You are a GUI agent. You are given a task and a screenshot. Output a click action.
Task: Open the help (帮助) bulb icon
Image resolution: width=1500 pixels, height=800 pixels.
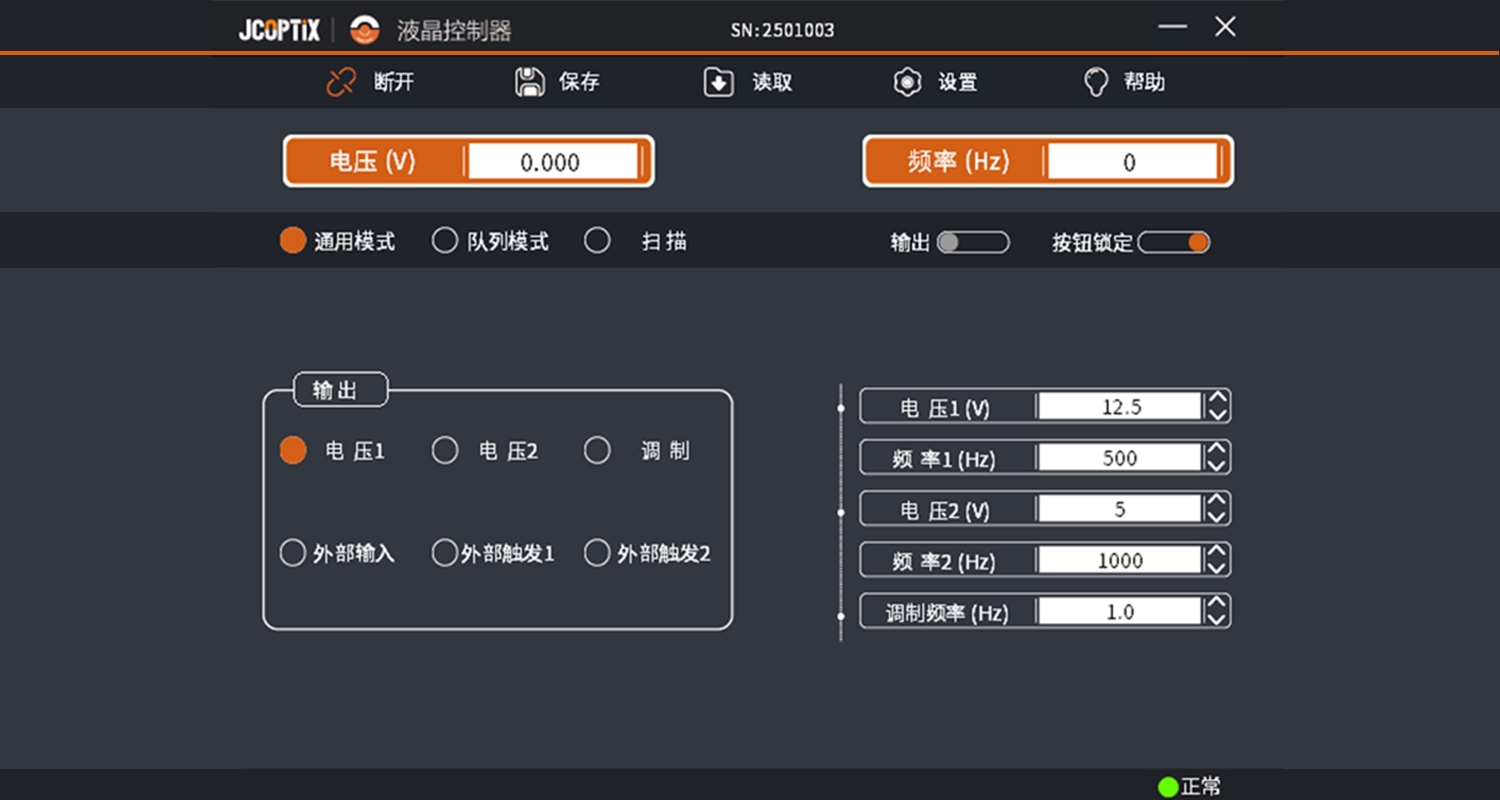tap(1096, 81)
